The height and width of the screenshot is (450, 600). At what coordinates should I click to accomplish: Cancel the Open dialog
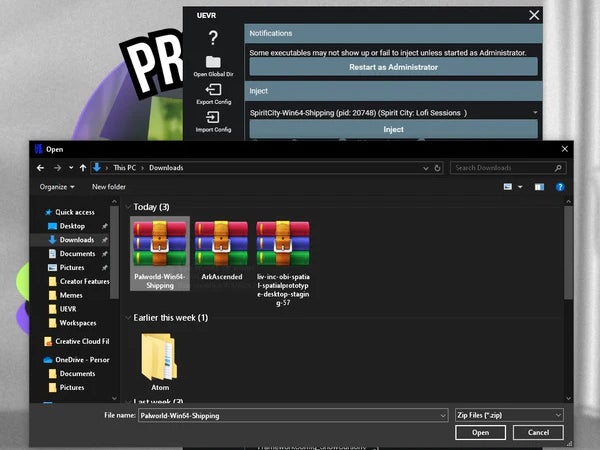(538, 432)
